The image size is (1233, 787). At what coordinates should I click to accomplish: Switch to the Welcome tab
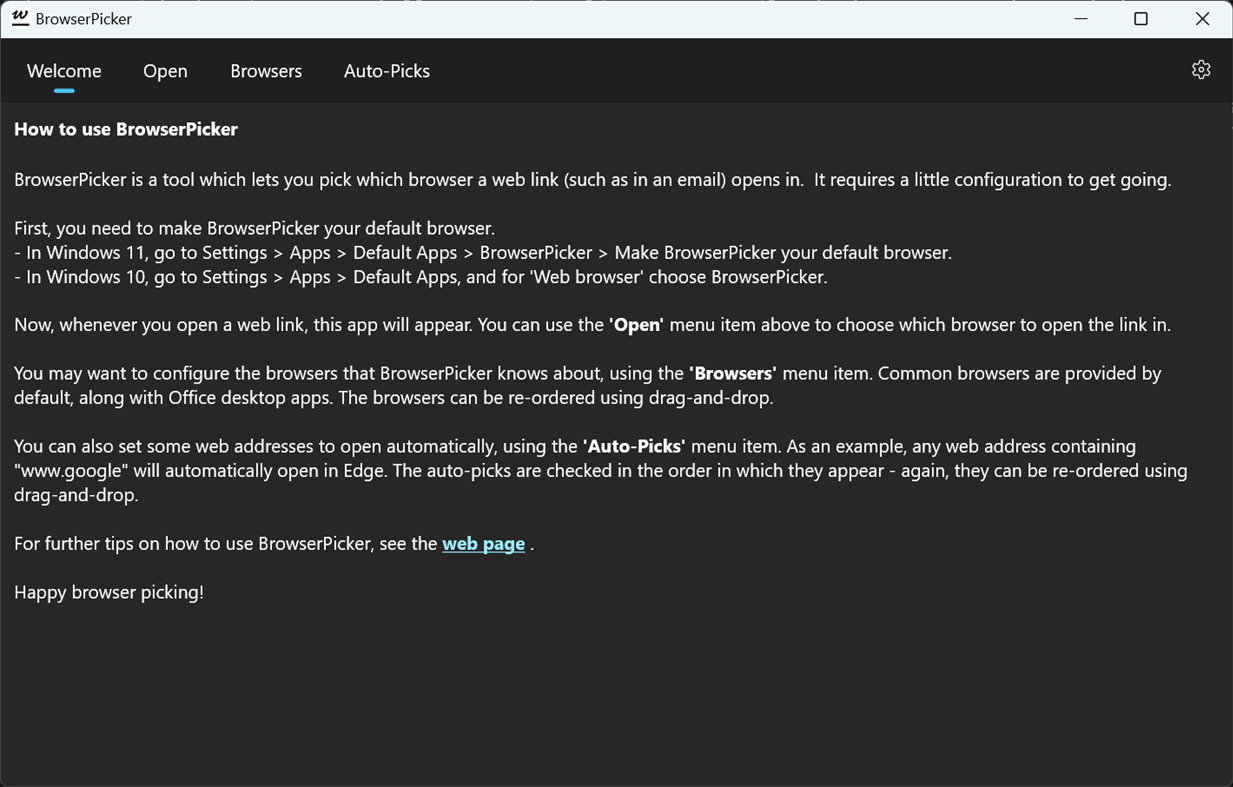click(64, 71)
